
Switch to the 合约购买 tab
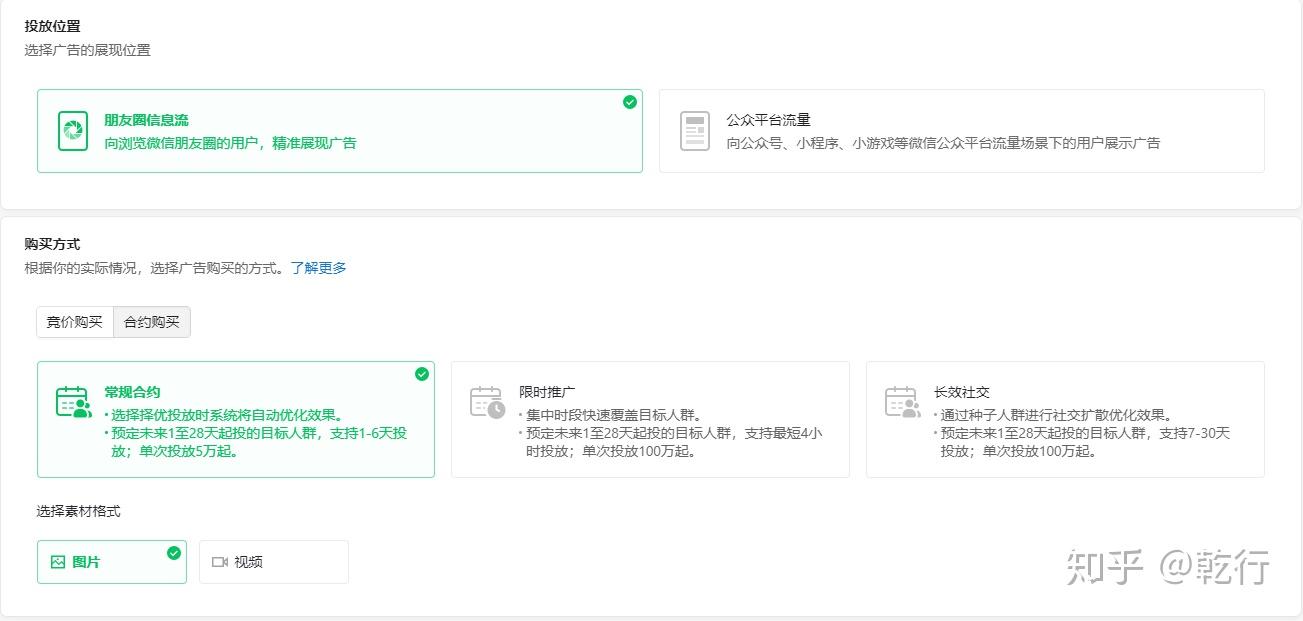point(152,322)
